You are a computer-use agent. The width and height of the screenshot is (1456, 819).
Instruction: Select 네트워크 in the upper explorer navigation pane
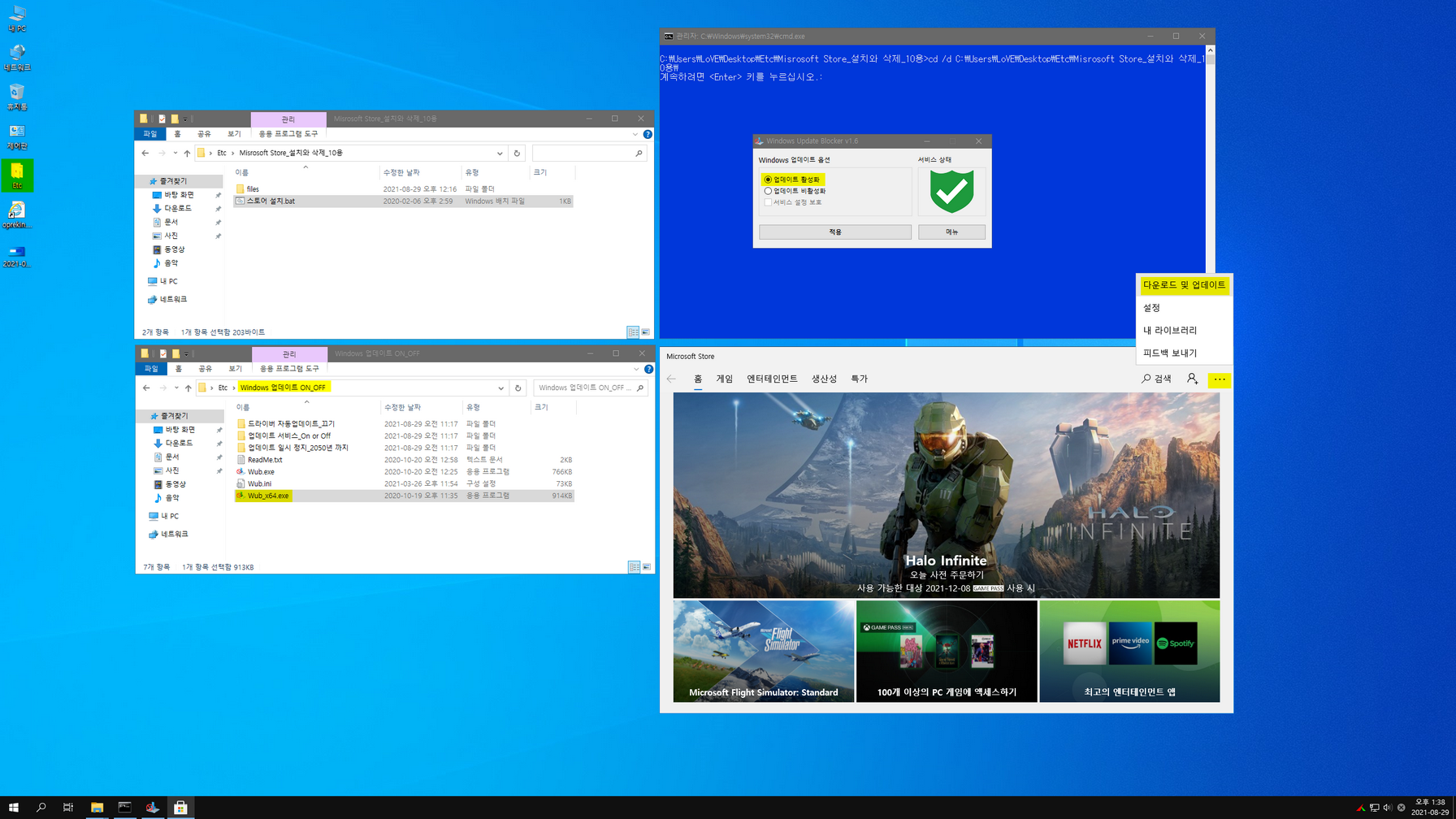coord(172,300)
